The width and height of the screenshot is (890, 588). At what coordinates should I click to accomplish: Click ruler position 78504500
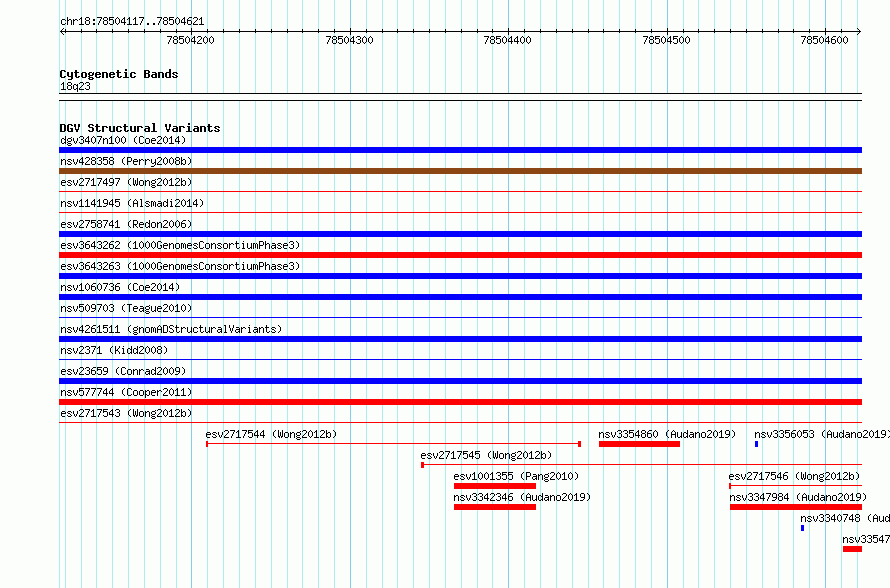[666, 40]
